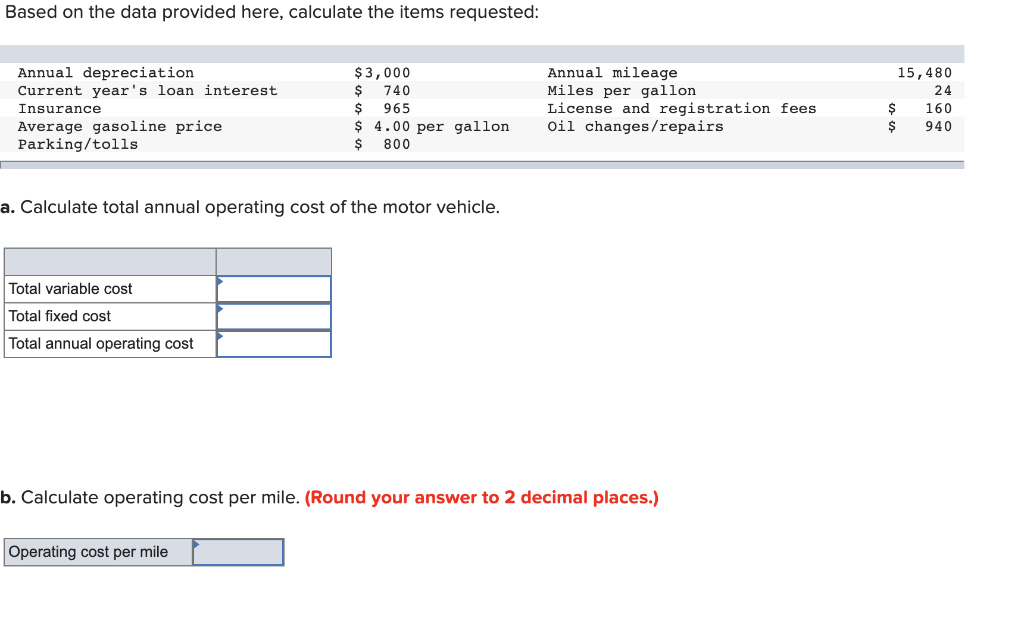This screenshot has height=620, width=1024.
Task: Select the Operating cost per mile input field
Action: [x=240, y=551]
